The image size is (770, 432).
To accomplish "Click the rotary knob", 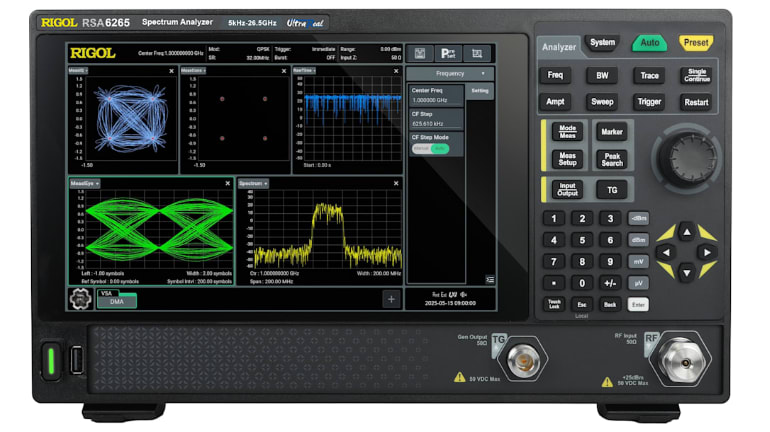I will [x=687, y=158].
